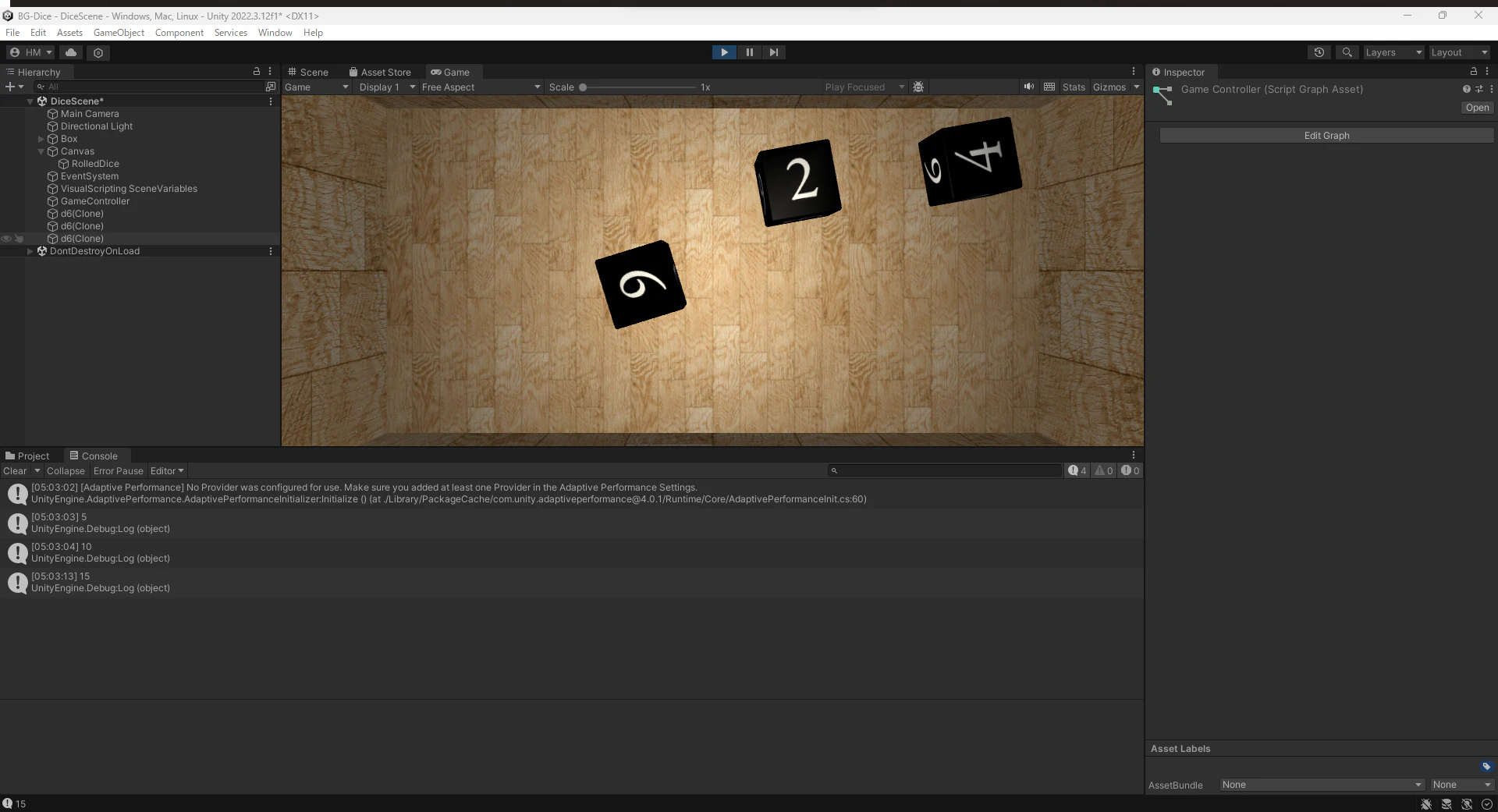
Task: Open Inspector preset selector icon
Action: click(1479, 89)
